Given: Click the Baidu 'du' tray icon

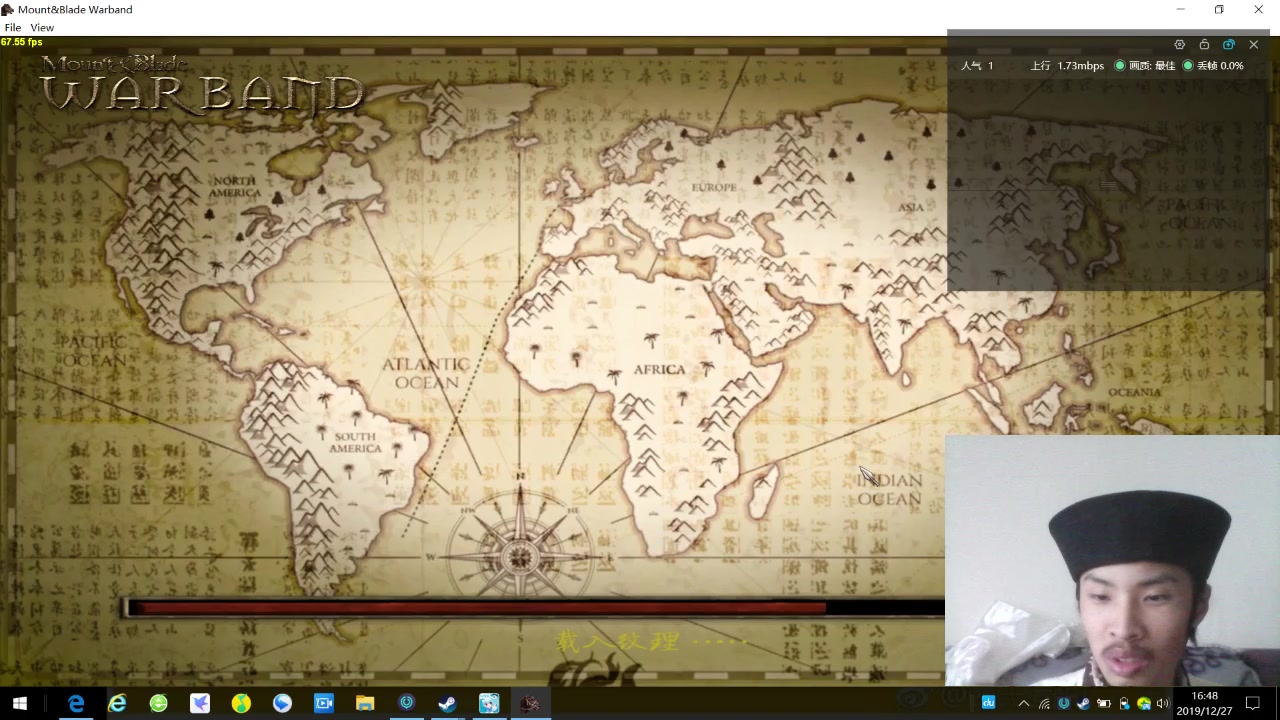Looking at the screenshot, I should point(988,703).
